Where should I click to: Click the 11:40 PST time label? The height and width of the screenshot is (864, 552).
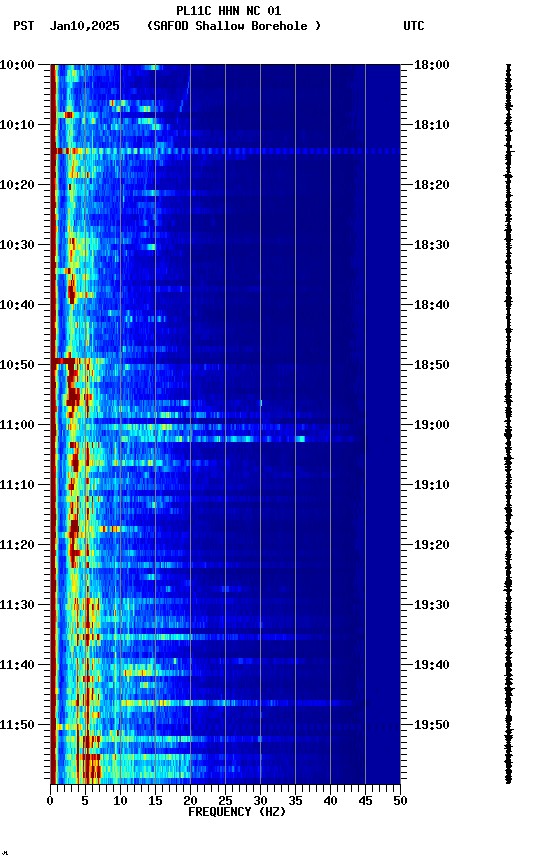[17, 666]
